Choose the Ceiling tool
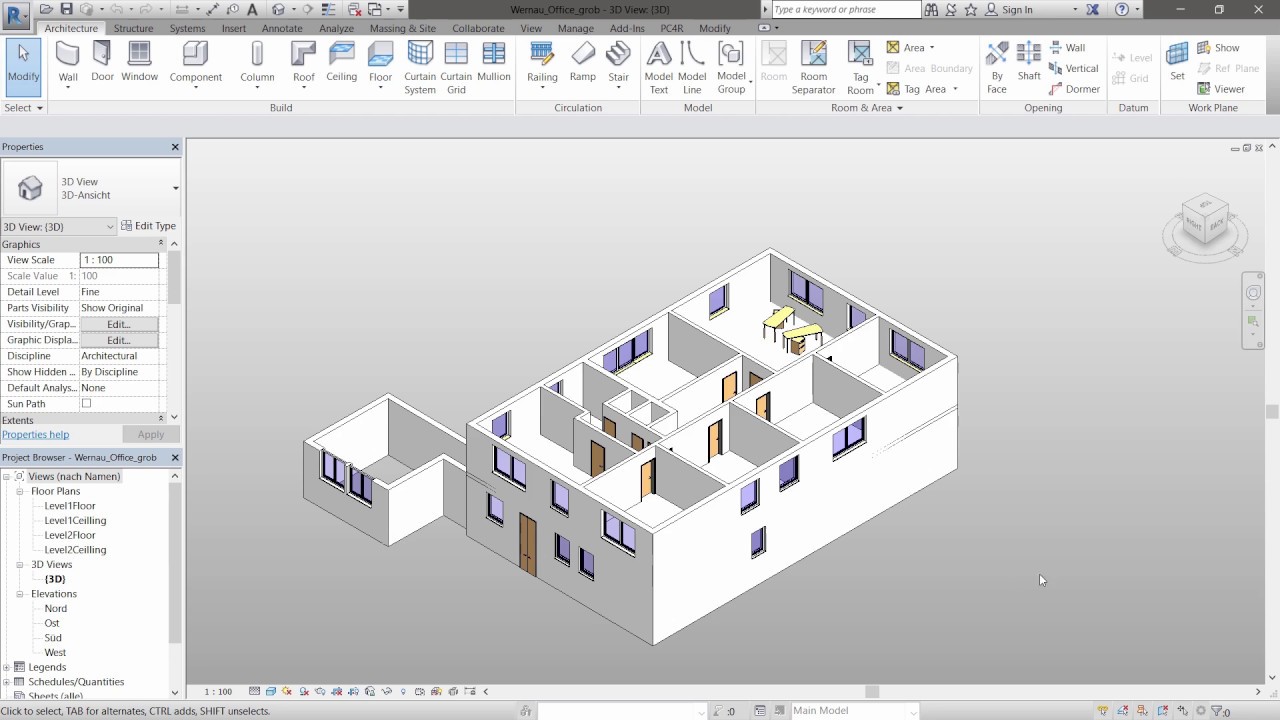Screen dimensions: 1280x720 [x=342, y=62]
